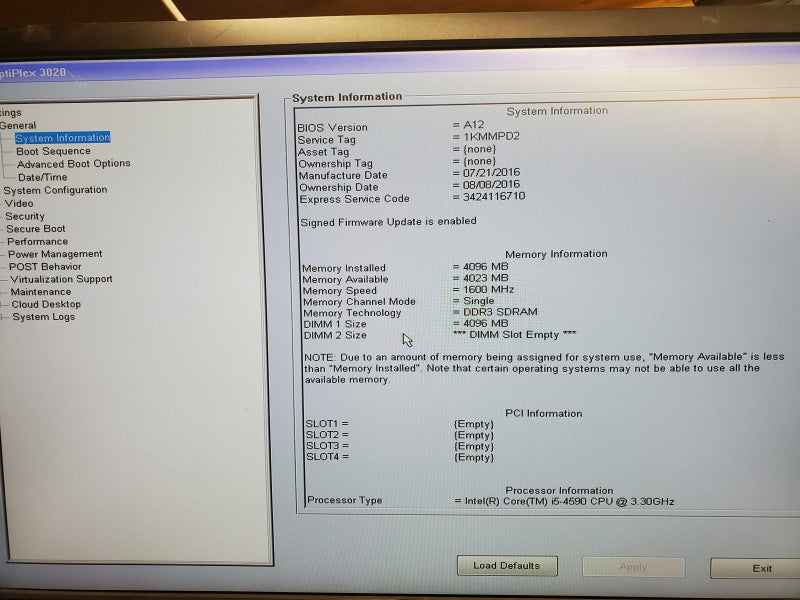Click the i5-4590 Processor Type value
The image size is (800, 600).
569,502
